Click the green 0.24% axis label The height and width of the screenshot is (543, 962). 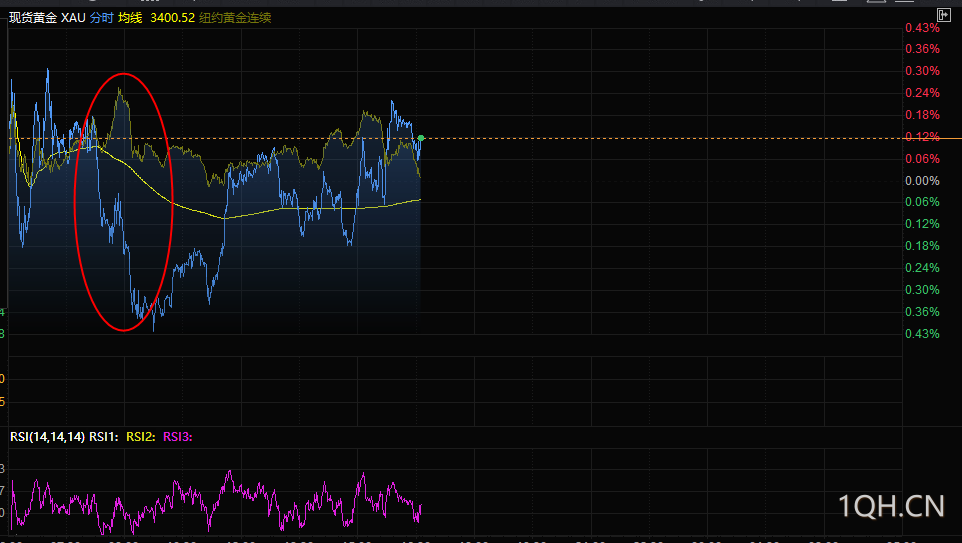coord(922,268)
